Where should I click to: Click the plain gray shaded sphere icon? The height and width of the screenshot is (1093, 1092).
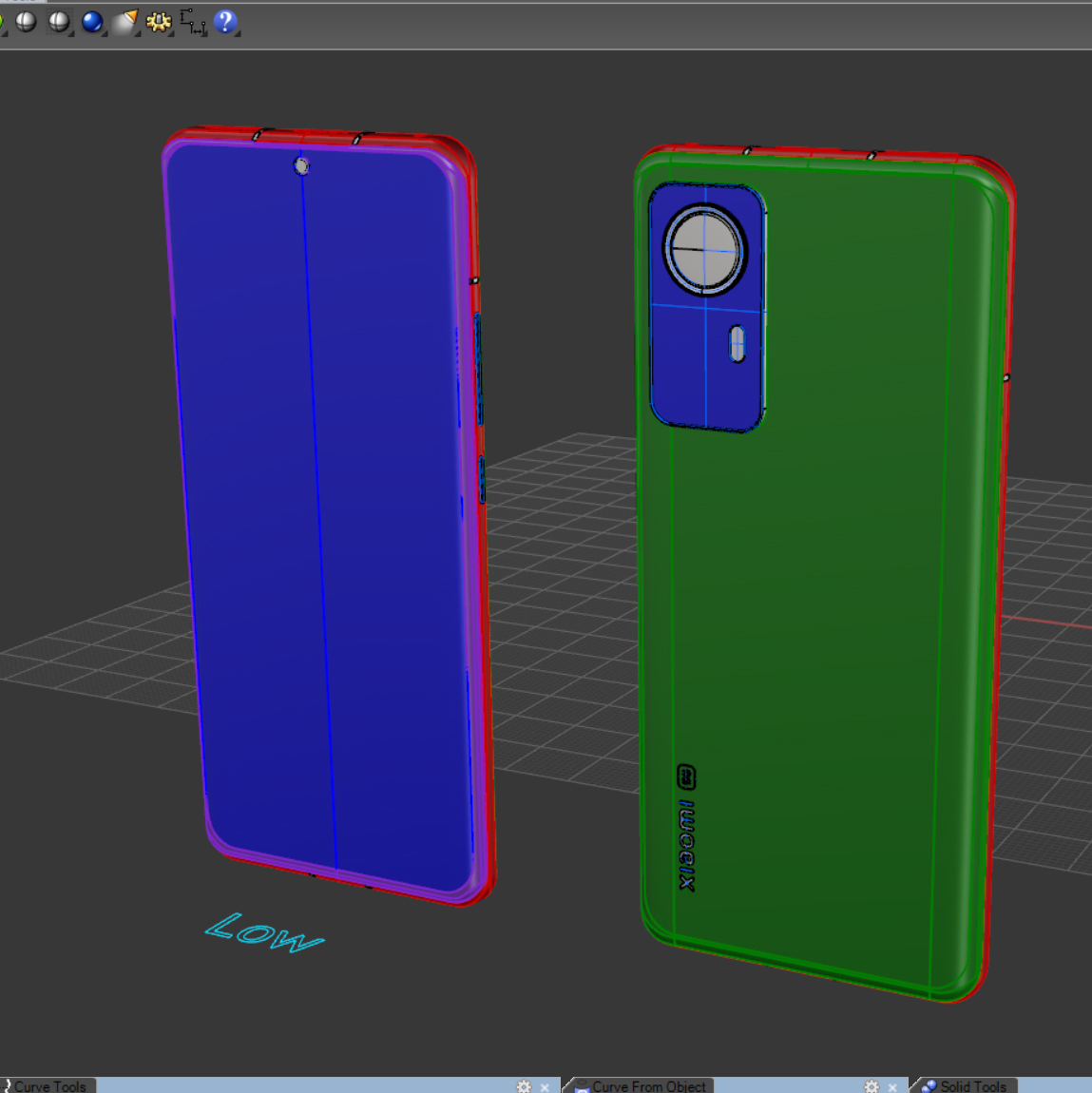tap(26, 21)
